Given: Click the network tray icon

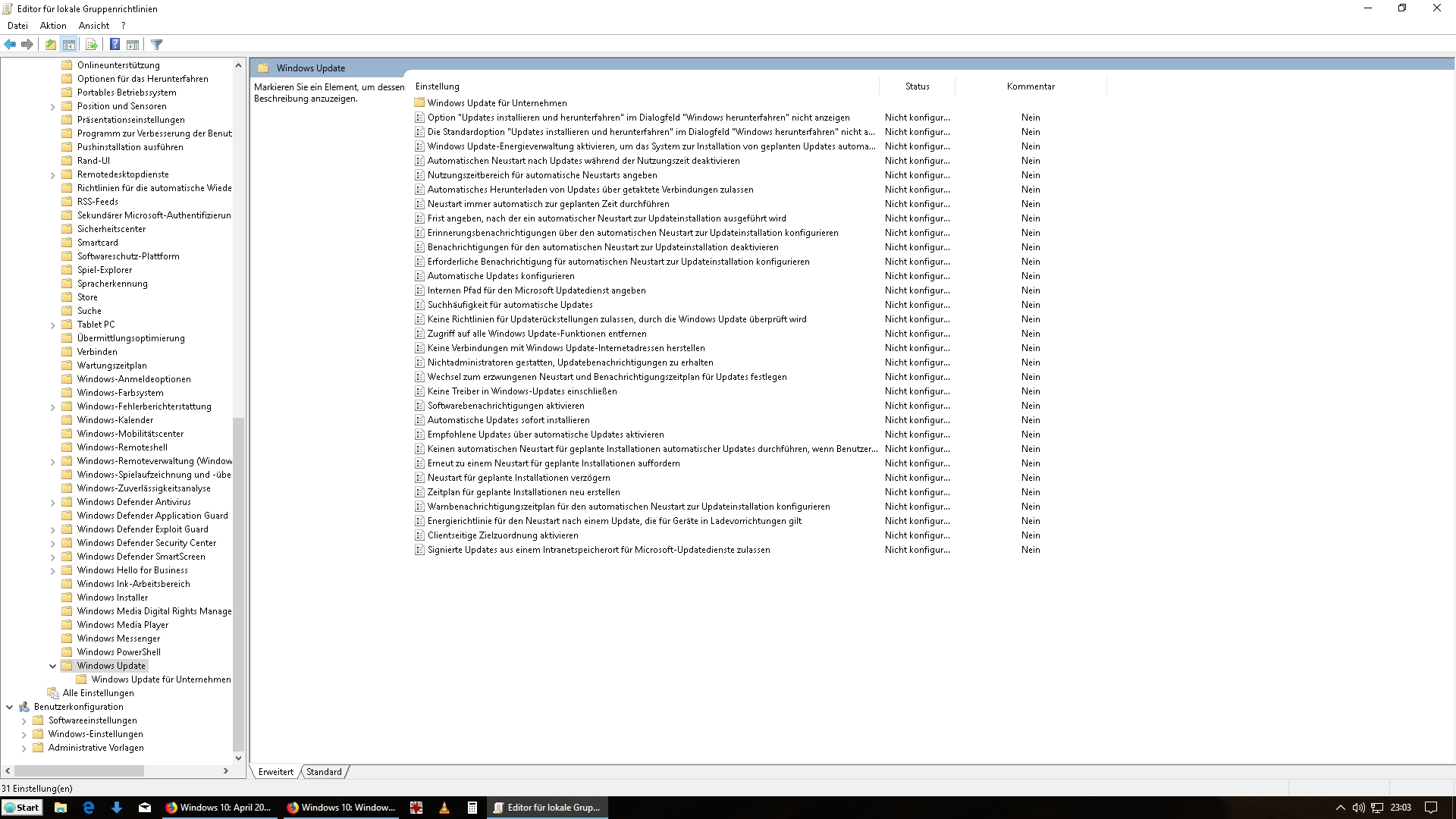Looking at the screenshot, I should click(1377, 808).
